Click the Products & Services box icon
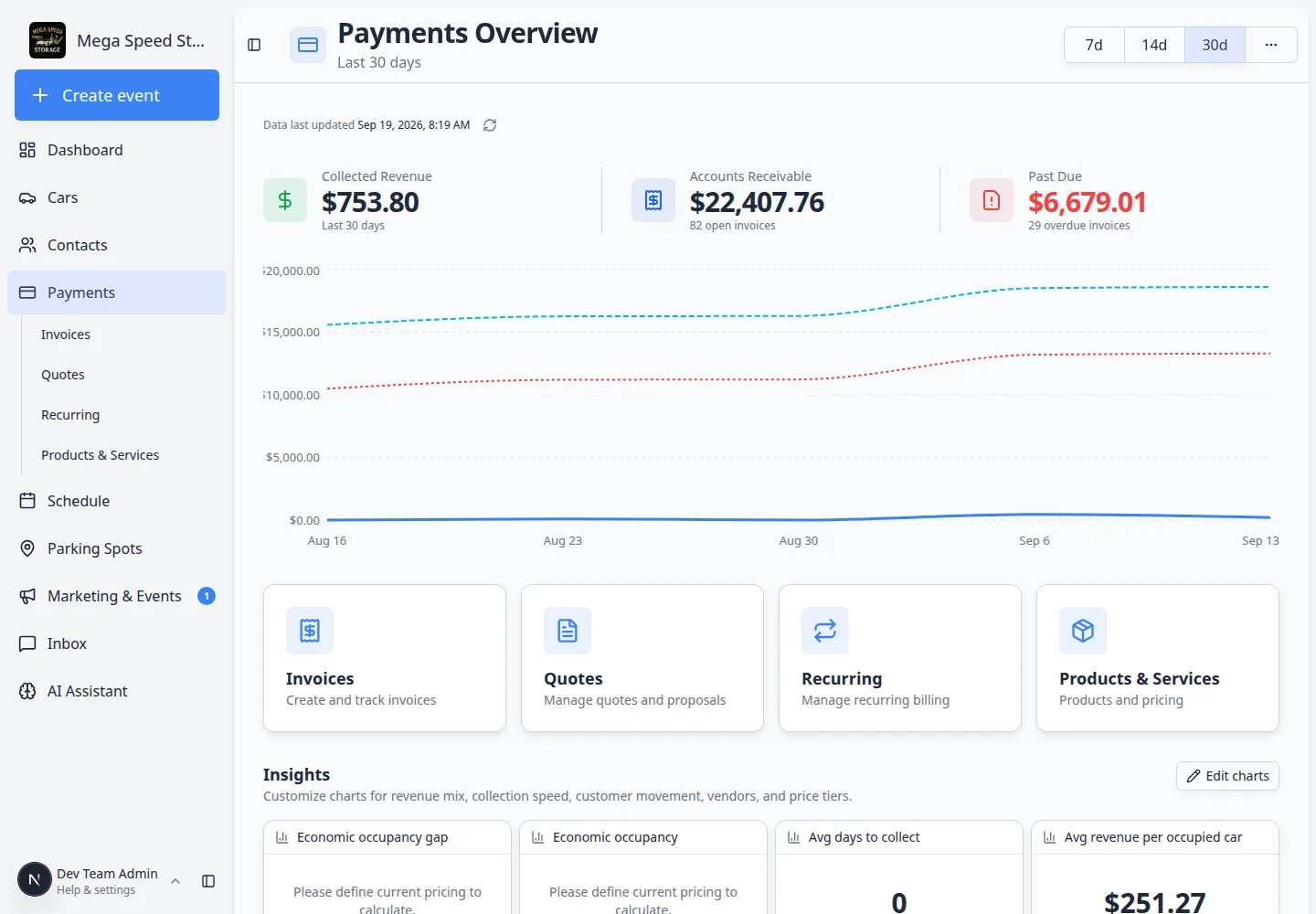This screenshot has height=914, width=1316. pos(1083,631)
